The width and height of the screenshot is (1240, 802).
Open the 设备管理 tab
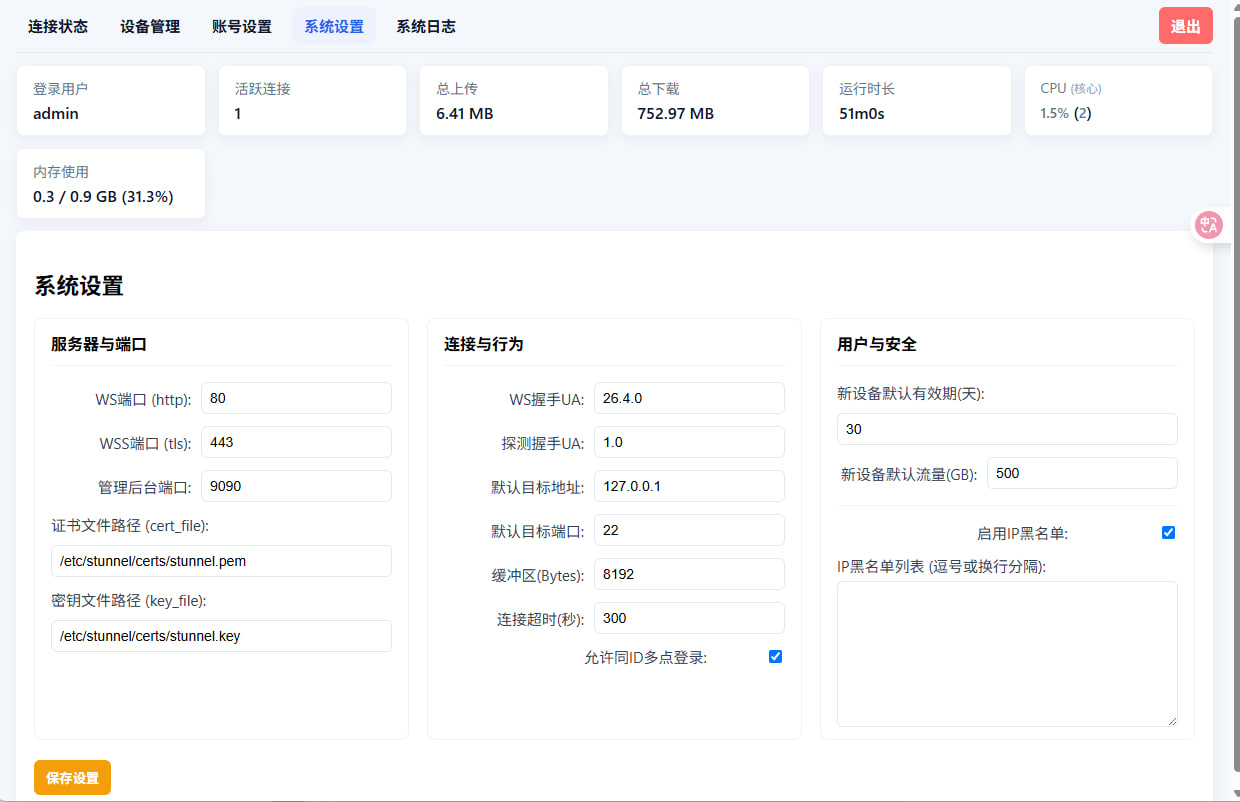tap(150, 27)
